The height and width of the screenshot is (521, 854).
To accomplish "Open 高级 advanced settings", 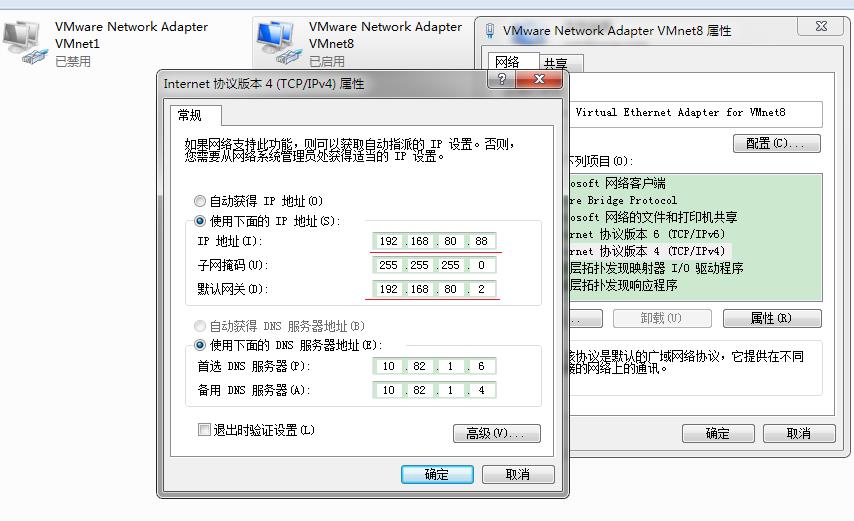I will click(x=497, y=433).
